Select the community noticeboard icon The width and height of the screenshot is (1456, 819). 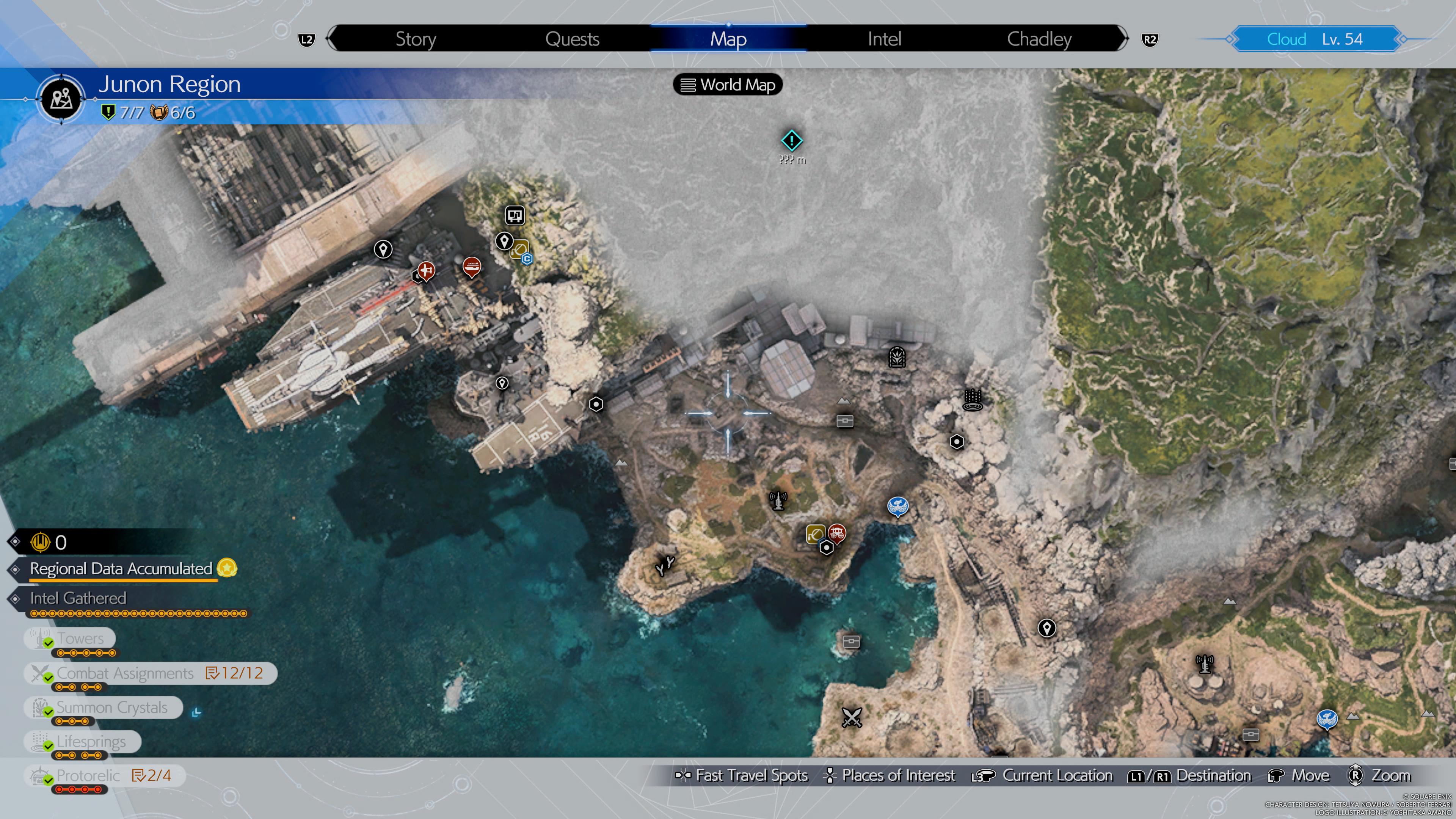click(515, 215)
